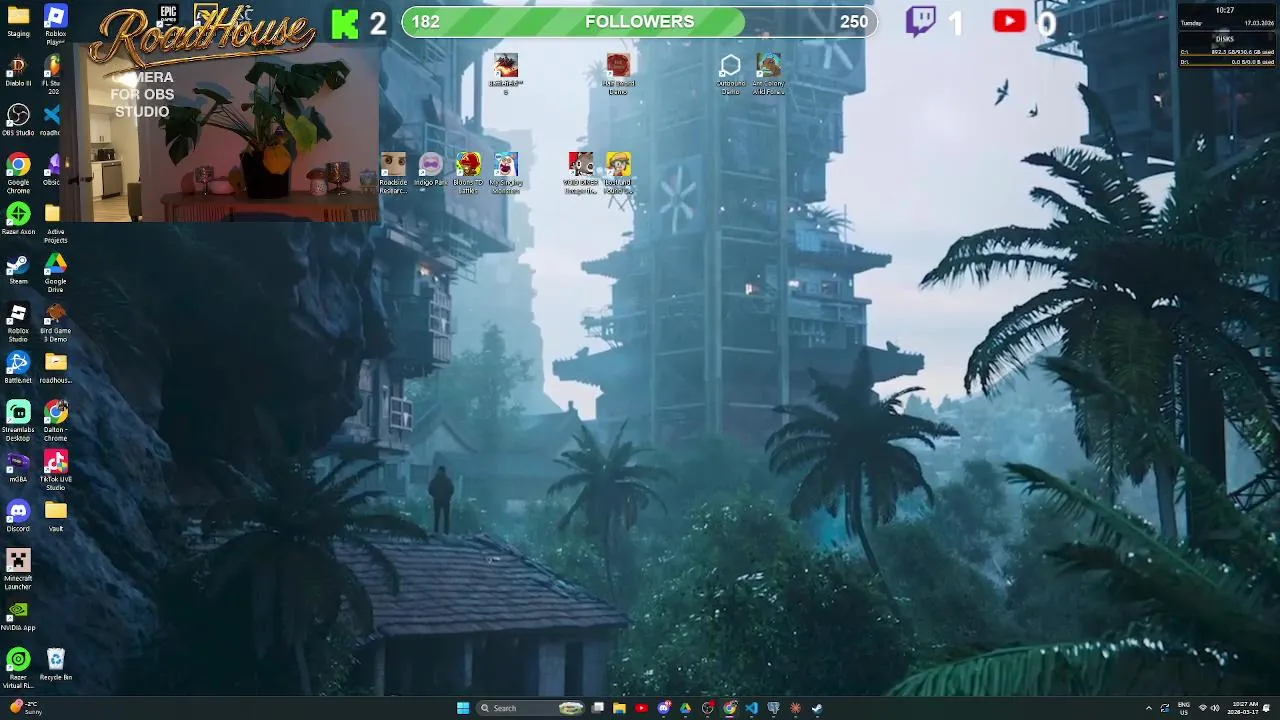1280x720 pixels.
Task: Click the taskbar Search box
Action: tap(531, 708)
